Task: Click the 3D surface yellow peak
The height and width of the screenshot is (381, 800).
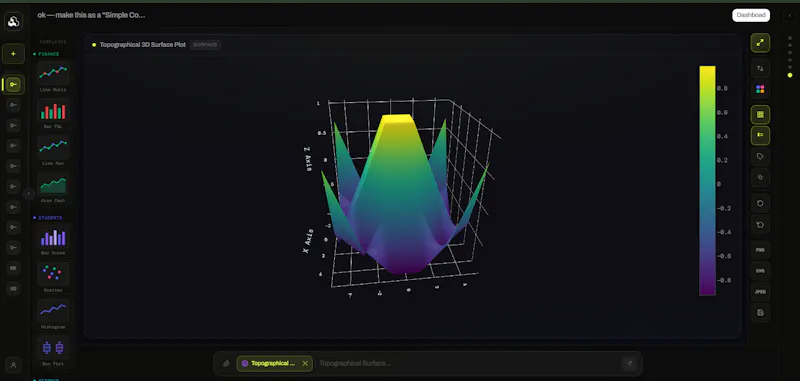Action: click(x=397, y=118)
